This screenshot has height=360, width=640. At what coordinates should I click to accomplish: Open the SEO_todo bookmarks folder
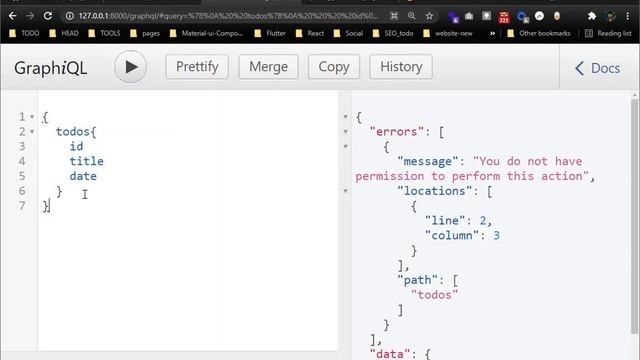393,33
